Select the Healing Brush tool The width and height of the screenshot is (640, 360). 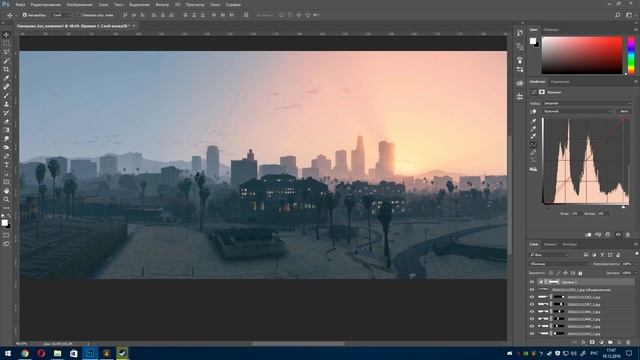[x=6, y=87]
